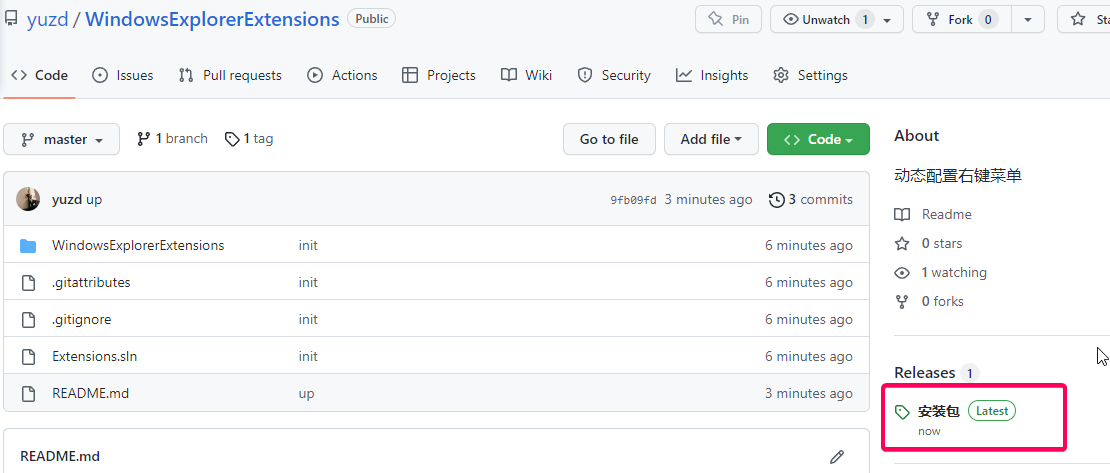Click the tag icon next to 1 tag
1110x473 pixels.
231,139
